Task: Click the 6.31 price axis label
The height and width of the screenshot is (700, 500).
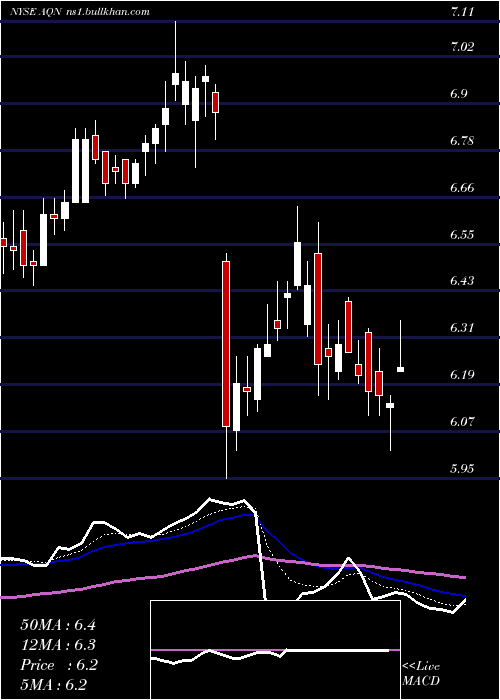Action: click(x=461, y=328)
